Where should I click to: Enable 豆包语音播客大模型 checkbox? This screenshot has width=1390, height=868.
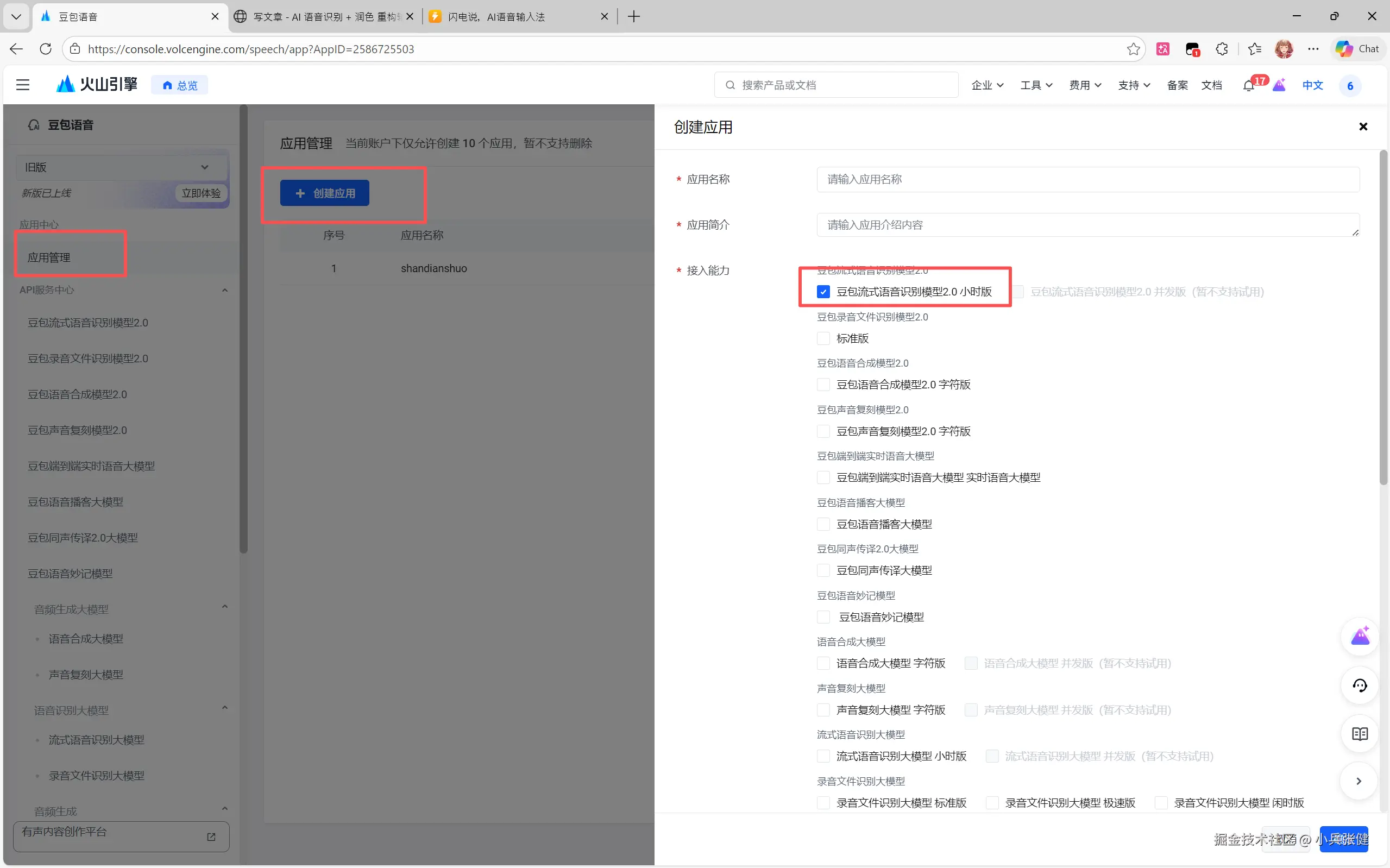click(823, 524)
